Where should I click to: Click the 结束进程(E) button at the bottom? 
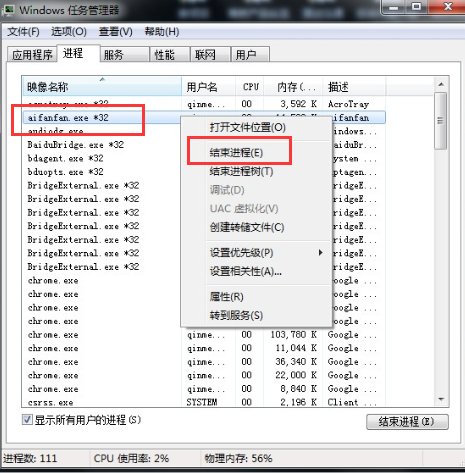pos(407,422)
